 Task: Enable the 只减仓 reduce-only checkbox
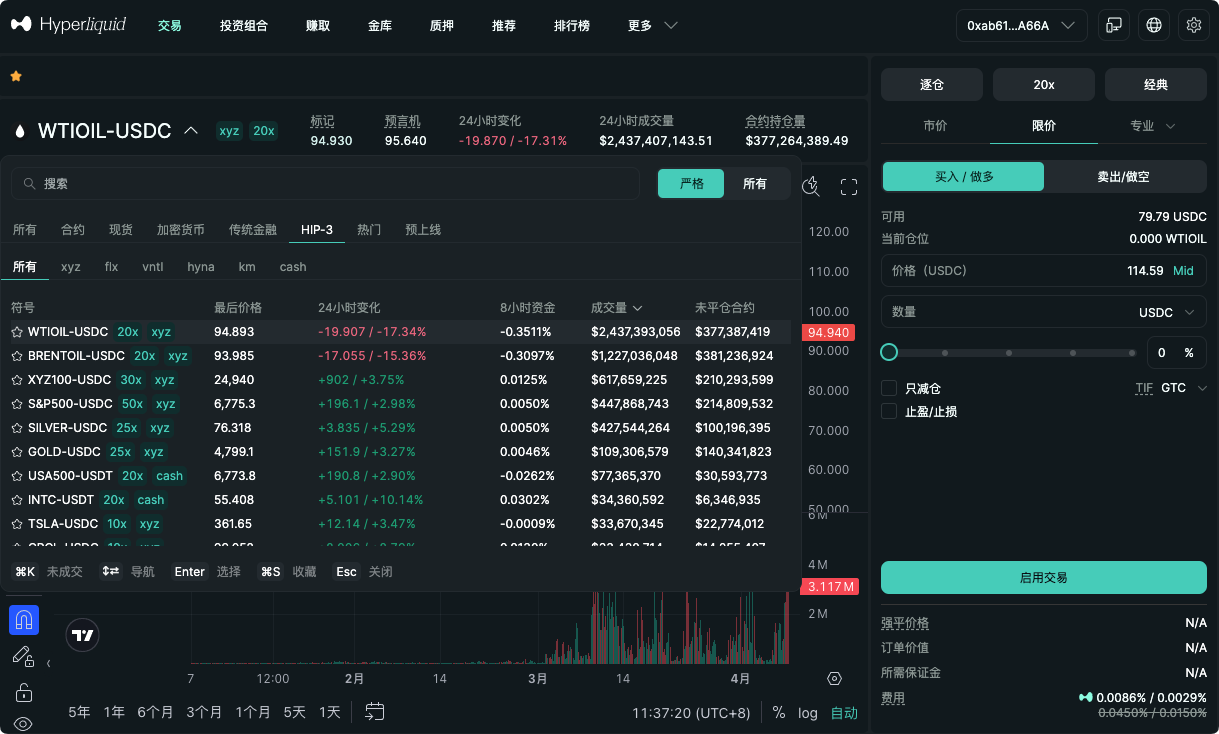click(x=888, y=388)
